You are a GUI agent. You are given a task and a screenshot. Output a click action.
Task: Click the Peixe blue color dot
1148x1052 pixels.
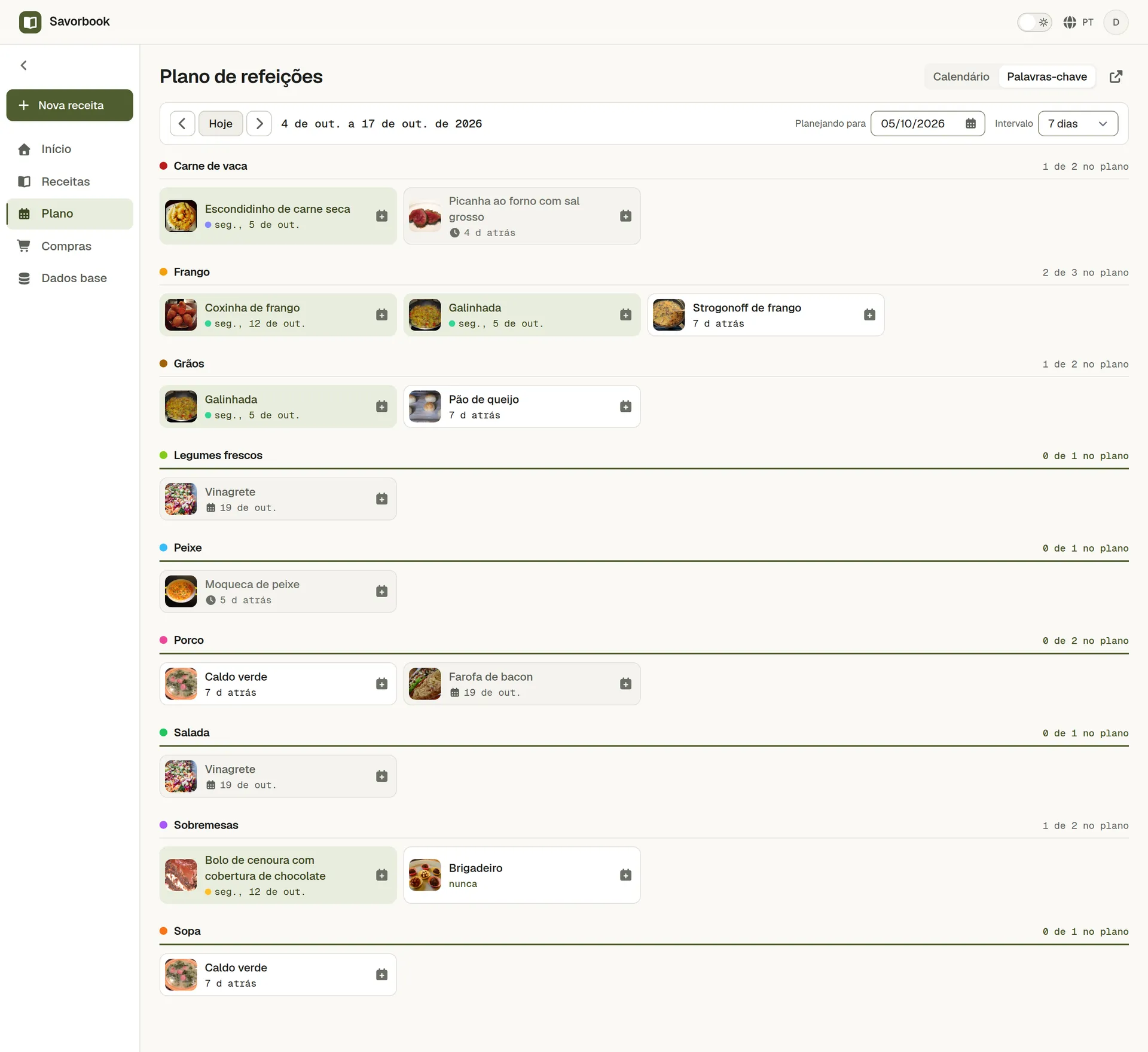pos(163,548)
